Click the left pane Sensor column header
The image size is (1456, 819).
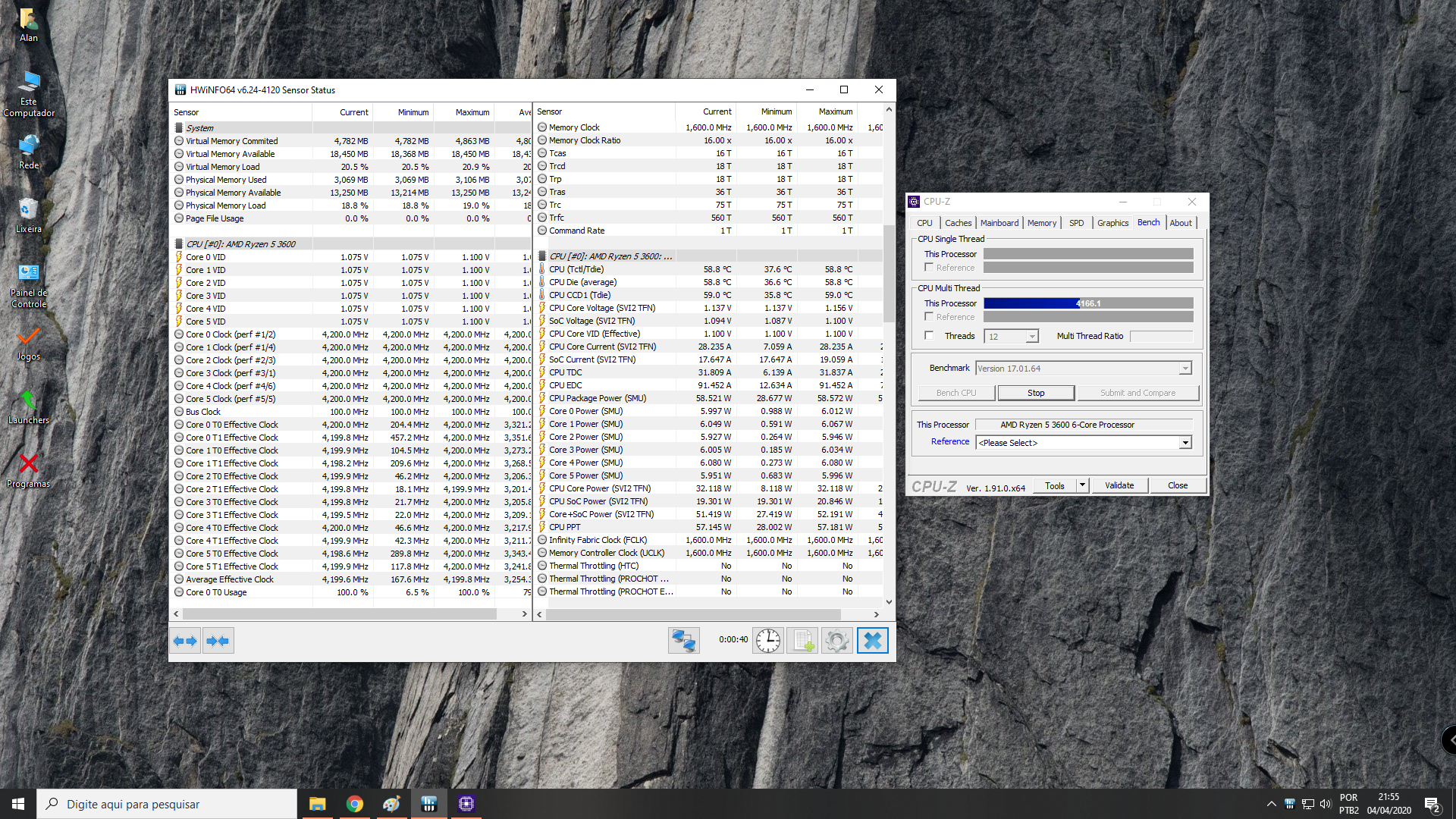pyautogui.click(x=241, y=112)
